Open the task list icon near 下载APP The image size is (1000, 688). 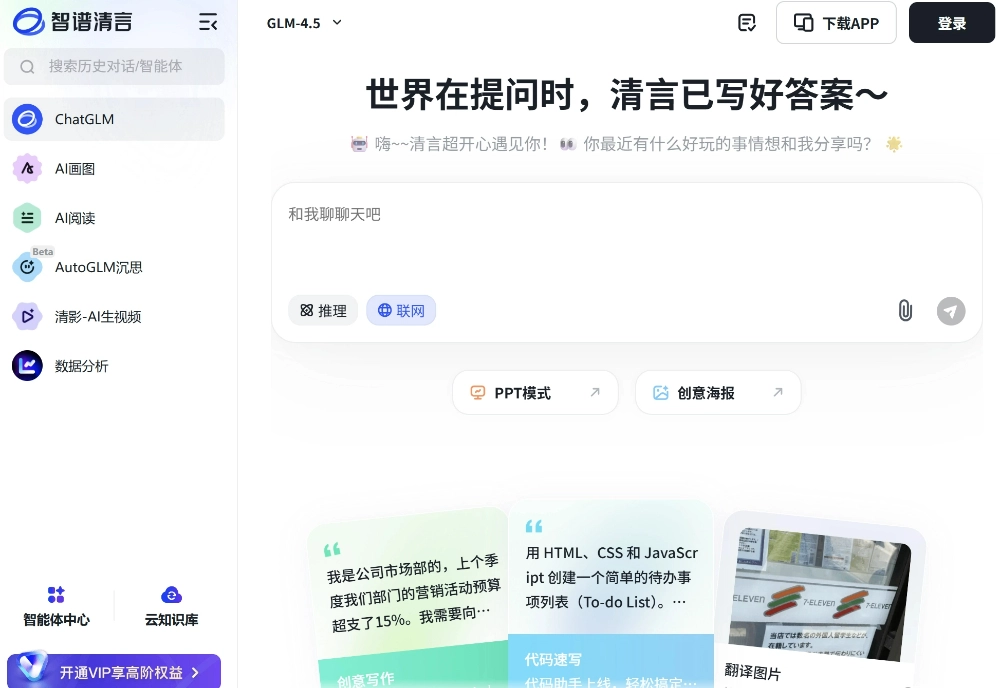[747, 22]
